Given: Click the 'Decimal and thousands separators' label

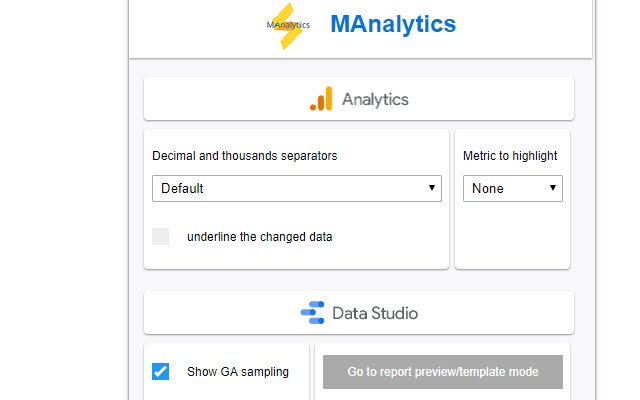Looking at the screenshot, I should (x=244, y=156).
